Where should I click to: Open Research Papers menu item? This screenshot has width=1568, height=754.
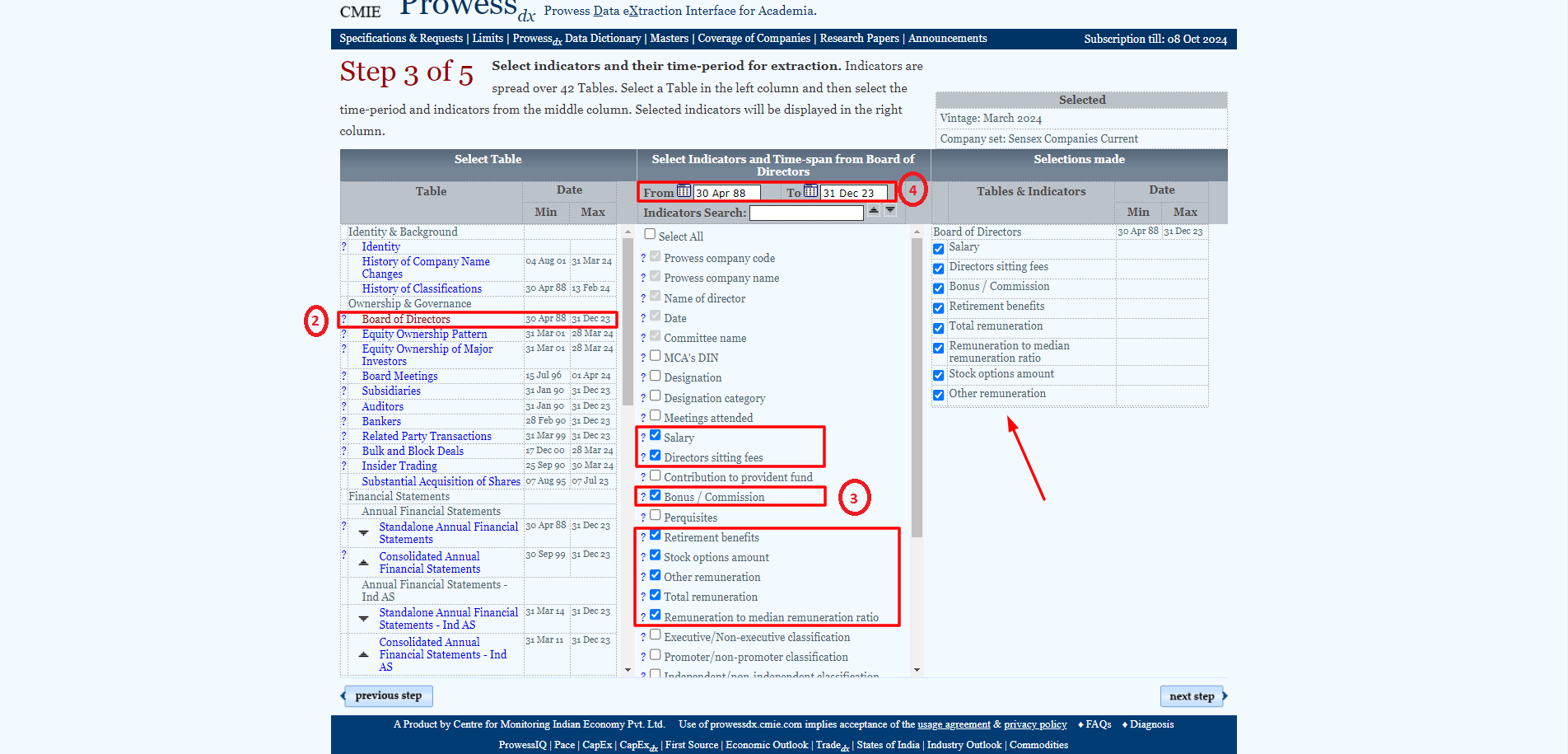(859, 39)
